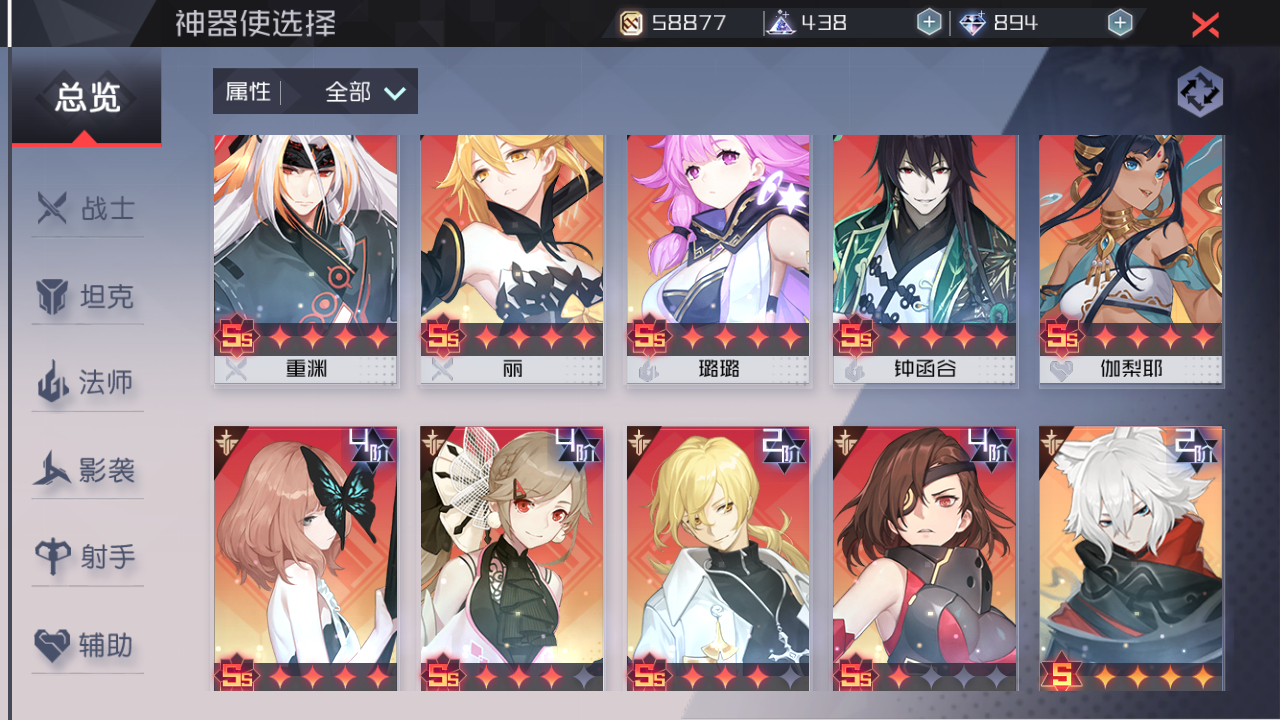The image size is (1280, 720).
Task: Add more diamonds with plus button
Action: pyautogui.click(x=1120, y=23)
